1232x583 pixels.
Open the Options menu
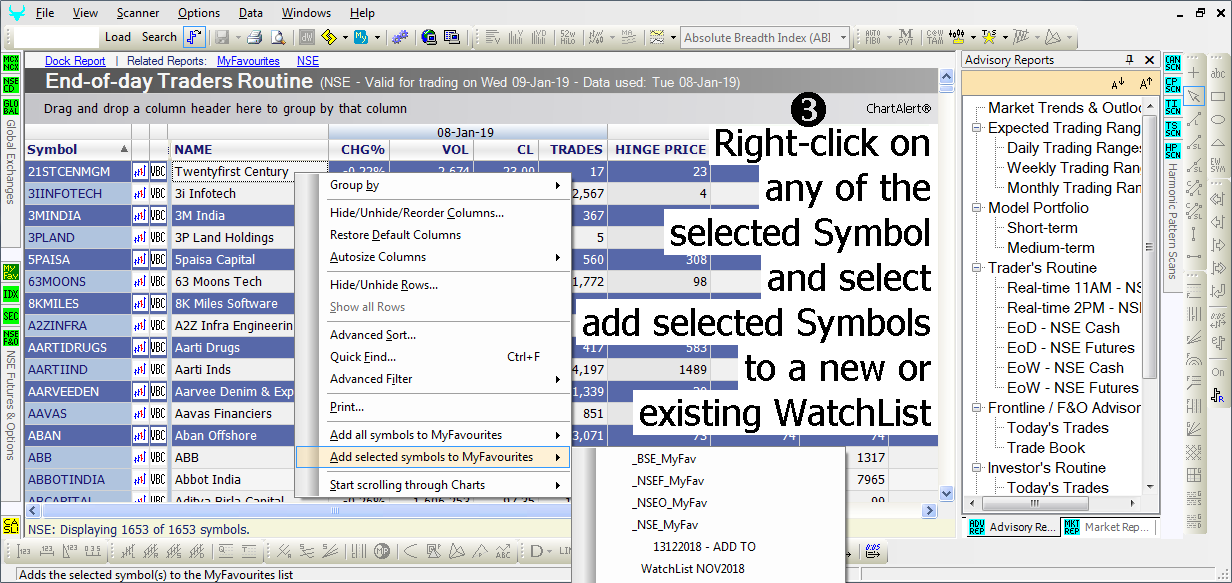[199, 13]
